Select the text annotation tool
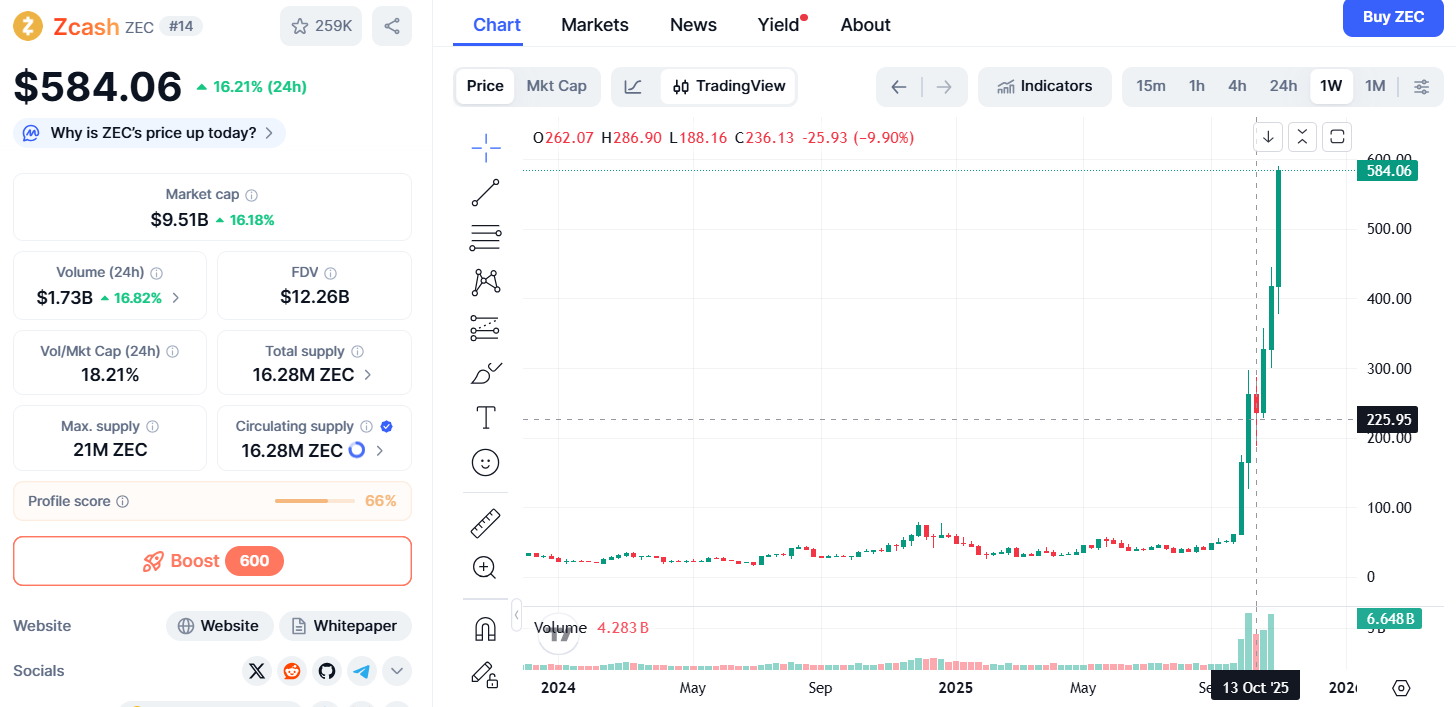 [485, 417]
